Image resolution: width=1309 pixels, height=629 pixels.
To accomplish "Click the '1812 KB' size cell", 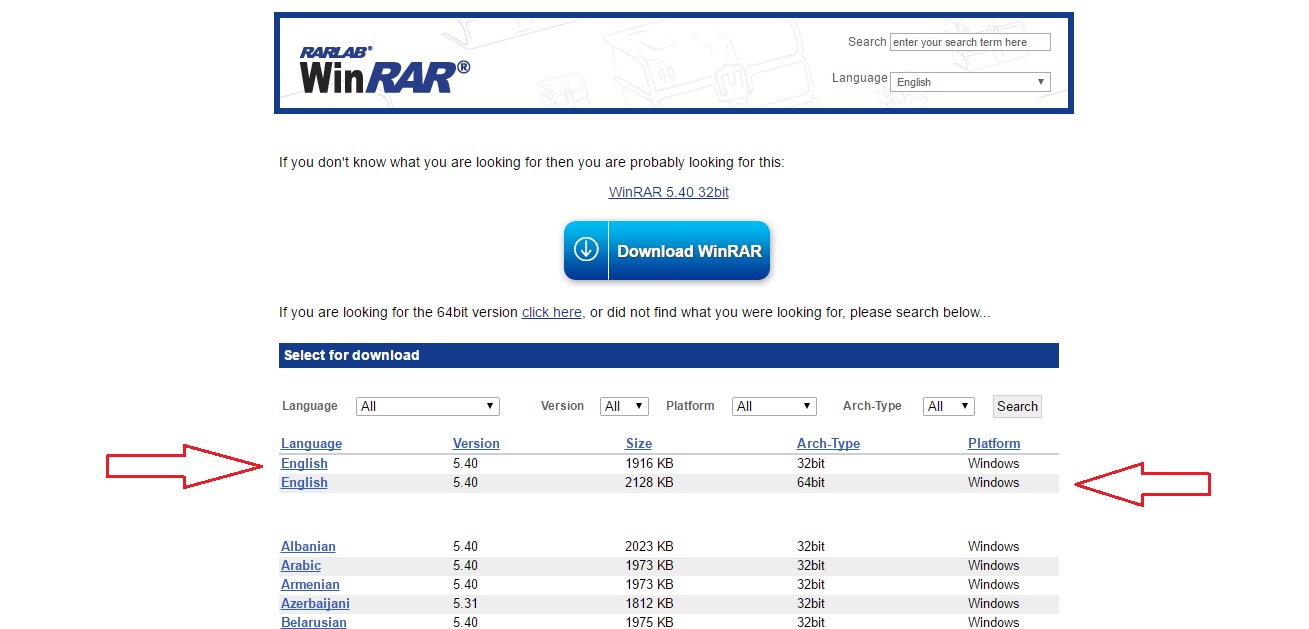I will coord(650,603).
